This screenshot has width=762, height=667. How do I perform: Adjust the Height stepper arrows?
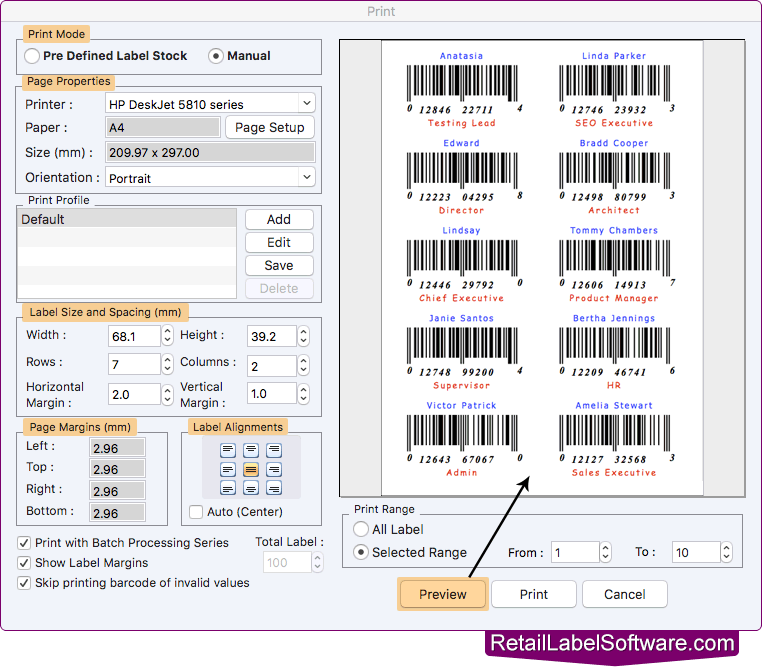tap(303, 336)
